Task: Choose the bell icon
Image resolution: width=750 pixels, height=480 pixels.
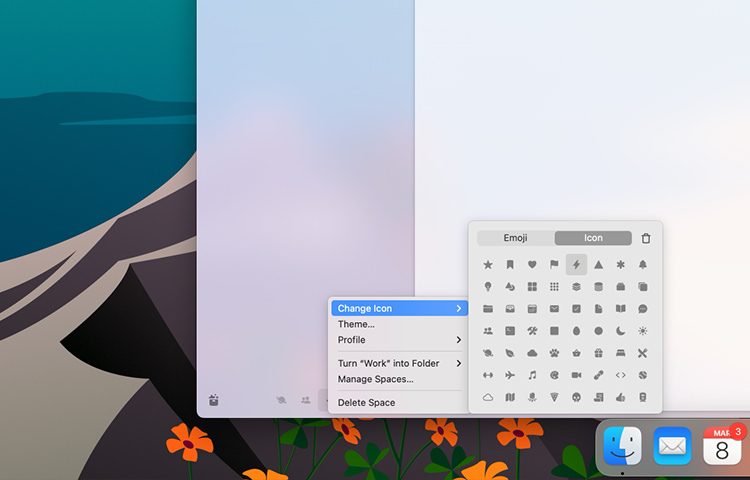Action: (642, 264)
